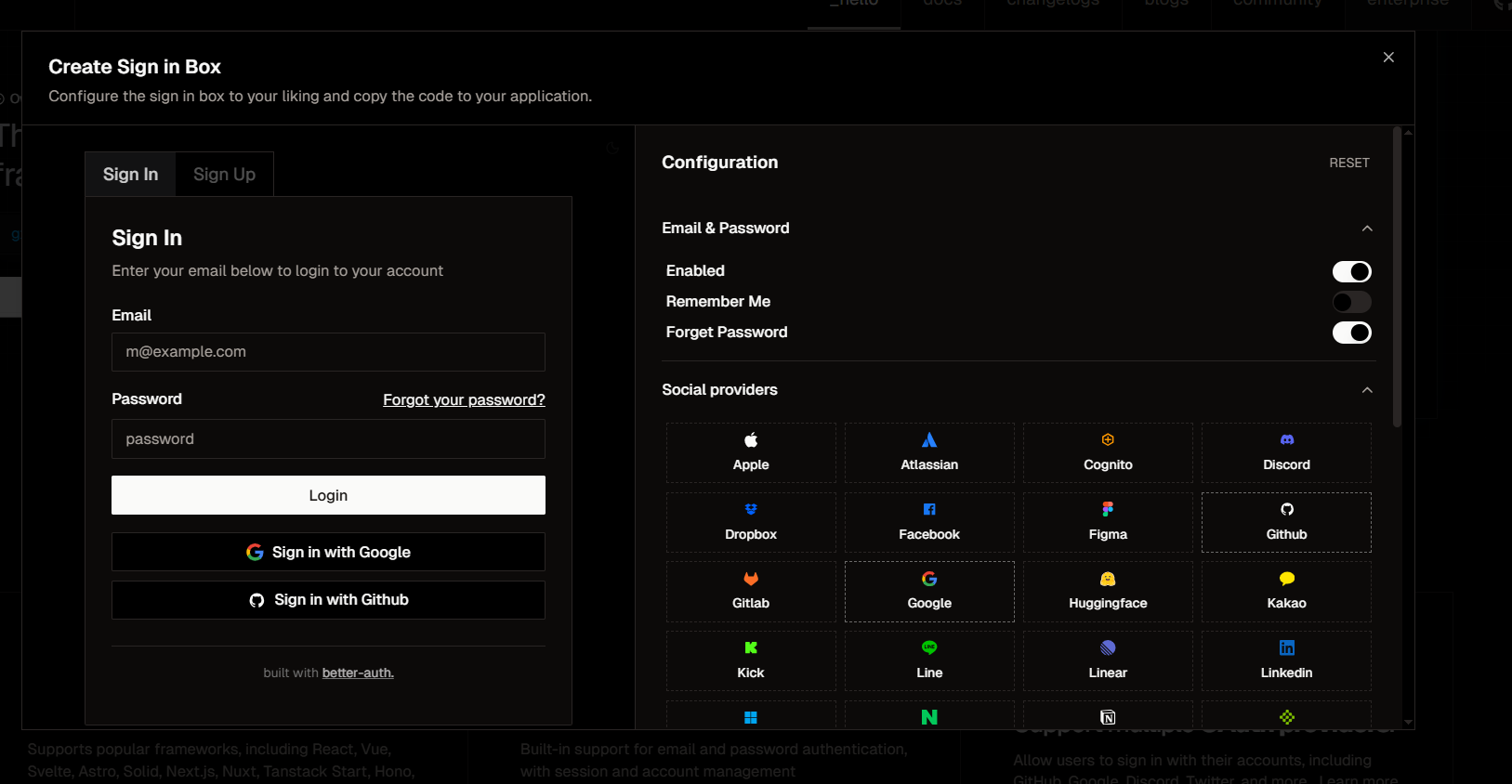Select the Linkedin social provider
The width and height of the screenshot is (1512, 784).
pyautogui.click(x=1286, y=660)
